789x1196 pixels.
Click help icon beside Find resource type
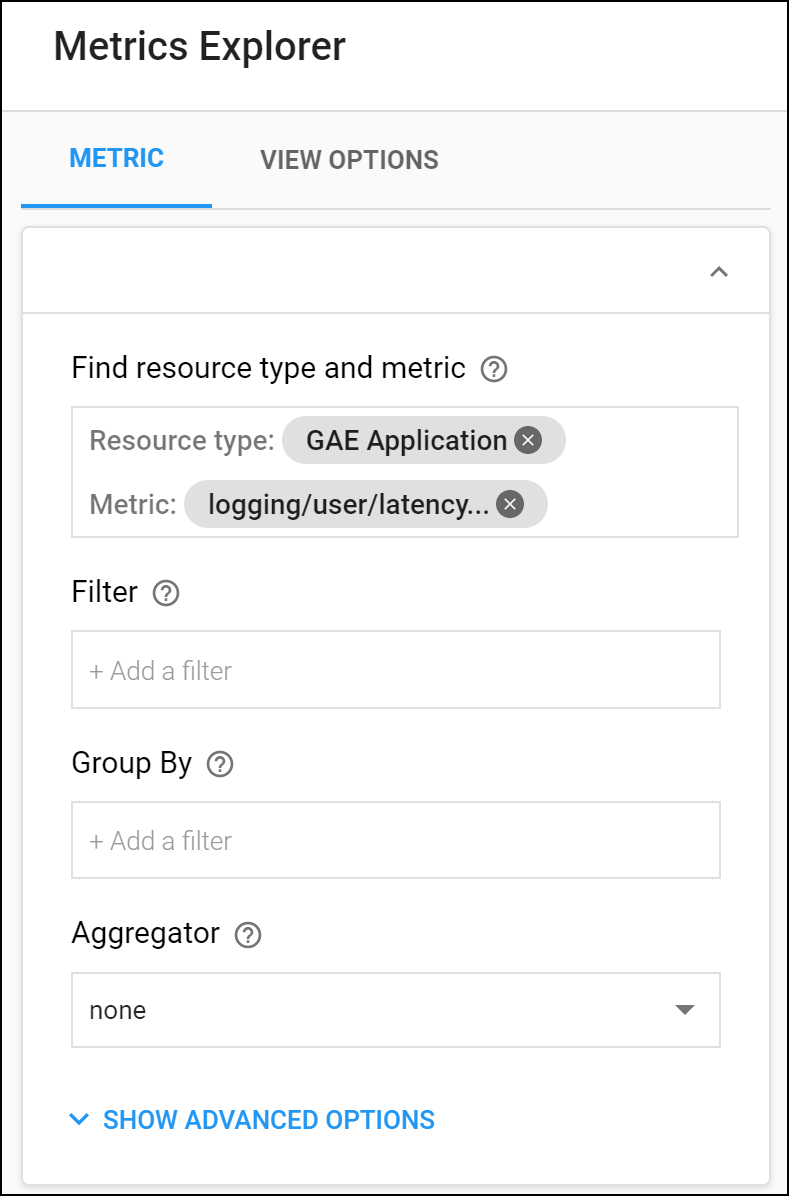tap(494, 370)
